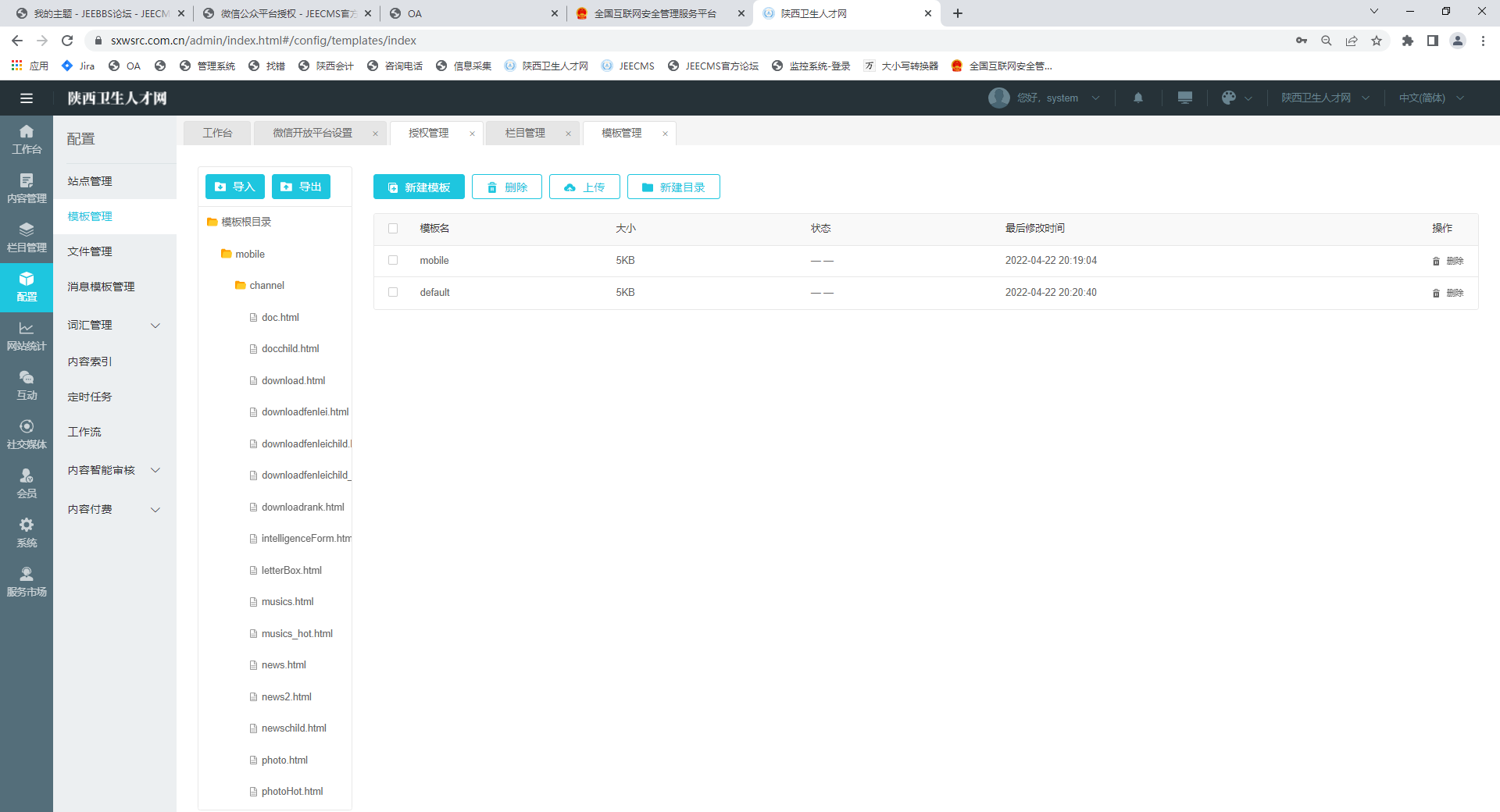Open 社交媒体 sidebar section
Screen dimensions: 1500x812
27,435
